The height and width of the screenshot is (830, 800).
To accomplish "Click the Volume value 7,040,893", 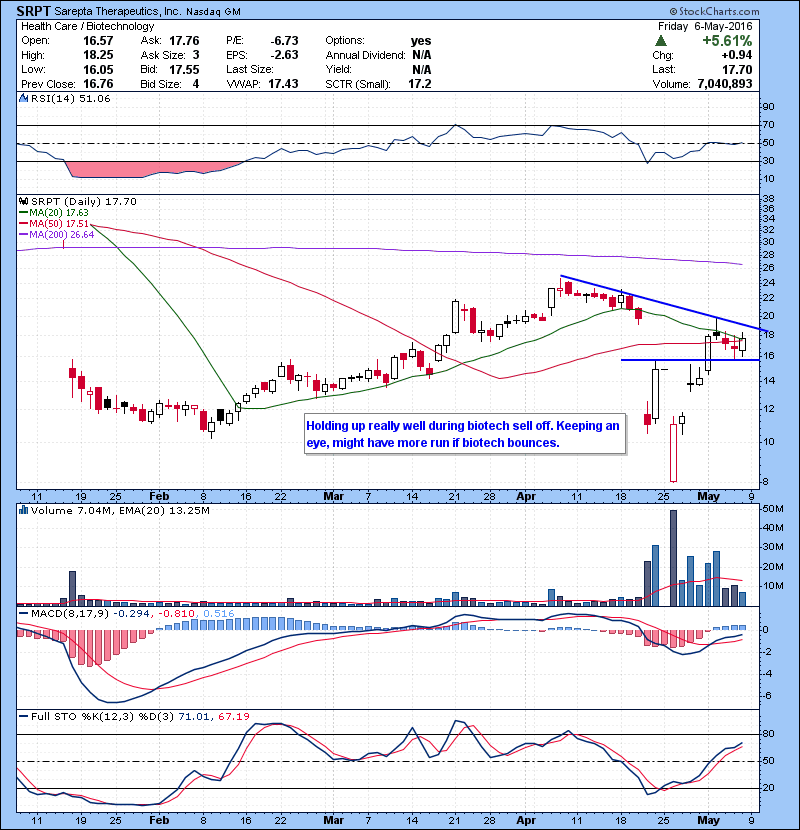I will (x=725, y=84).
